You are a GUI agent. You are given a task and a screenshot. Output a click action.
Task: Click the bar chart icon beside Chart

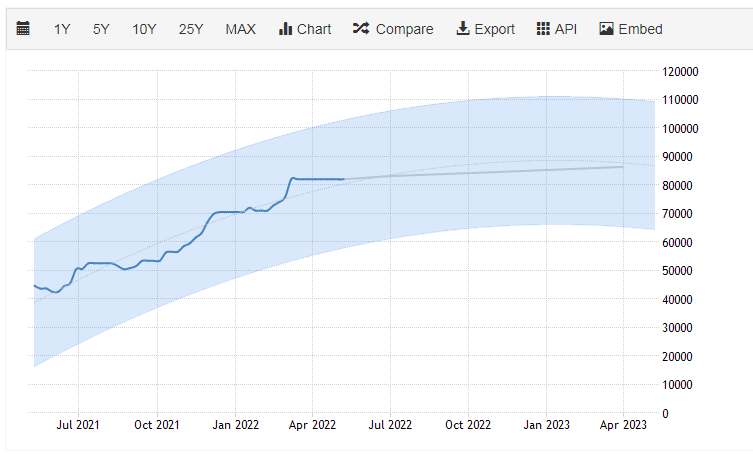click(x=285, y=29)
